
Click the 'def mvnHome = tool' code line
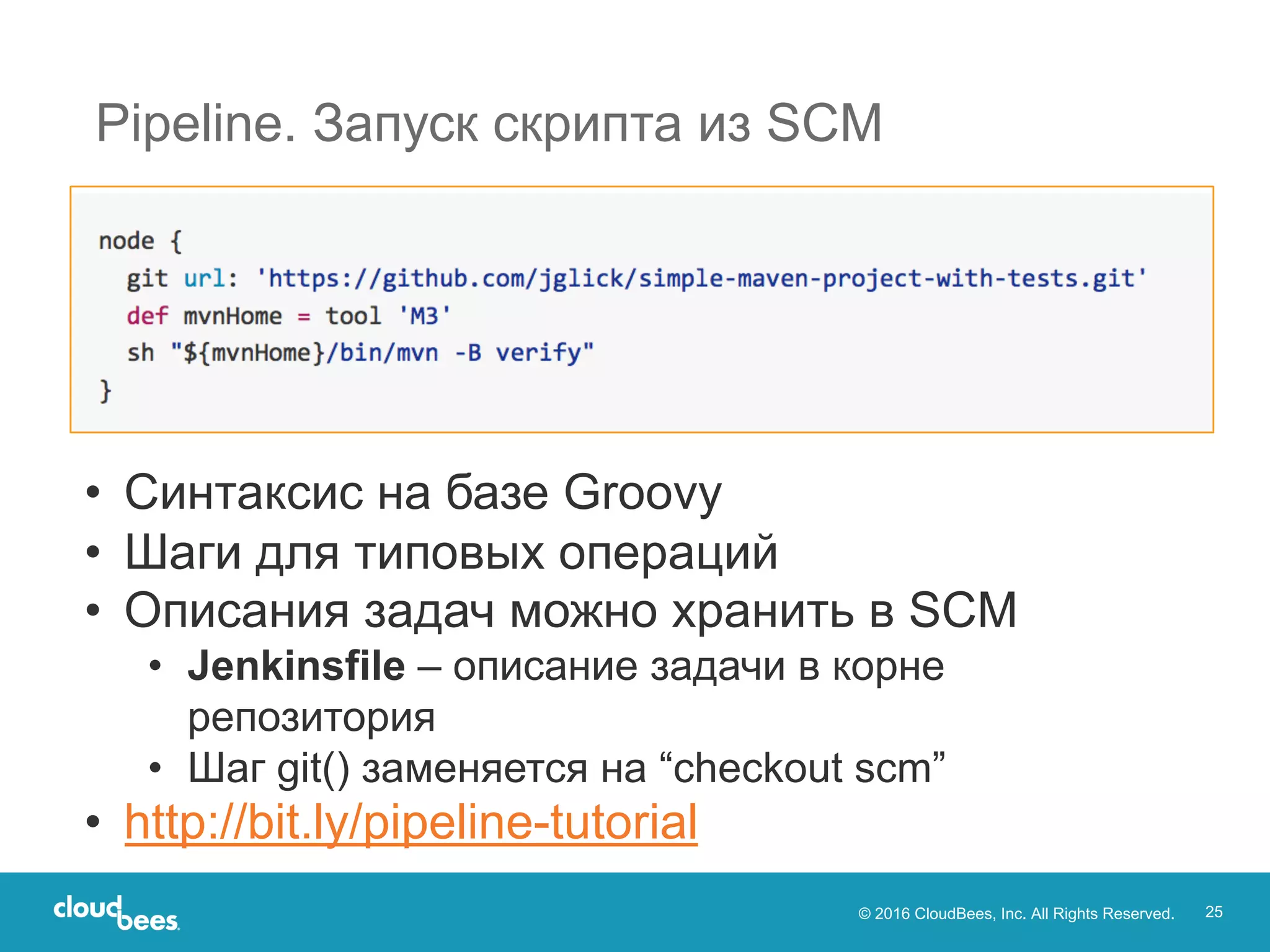[288, 316]
